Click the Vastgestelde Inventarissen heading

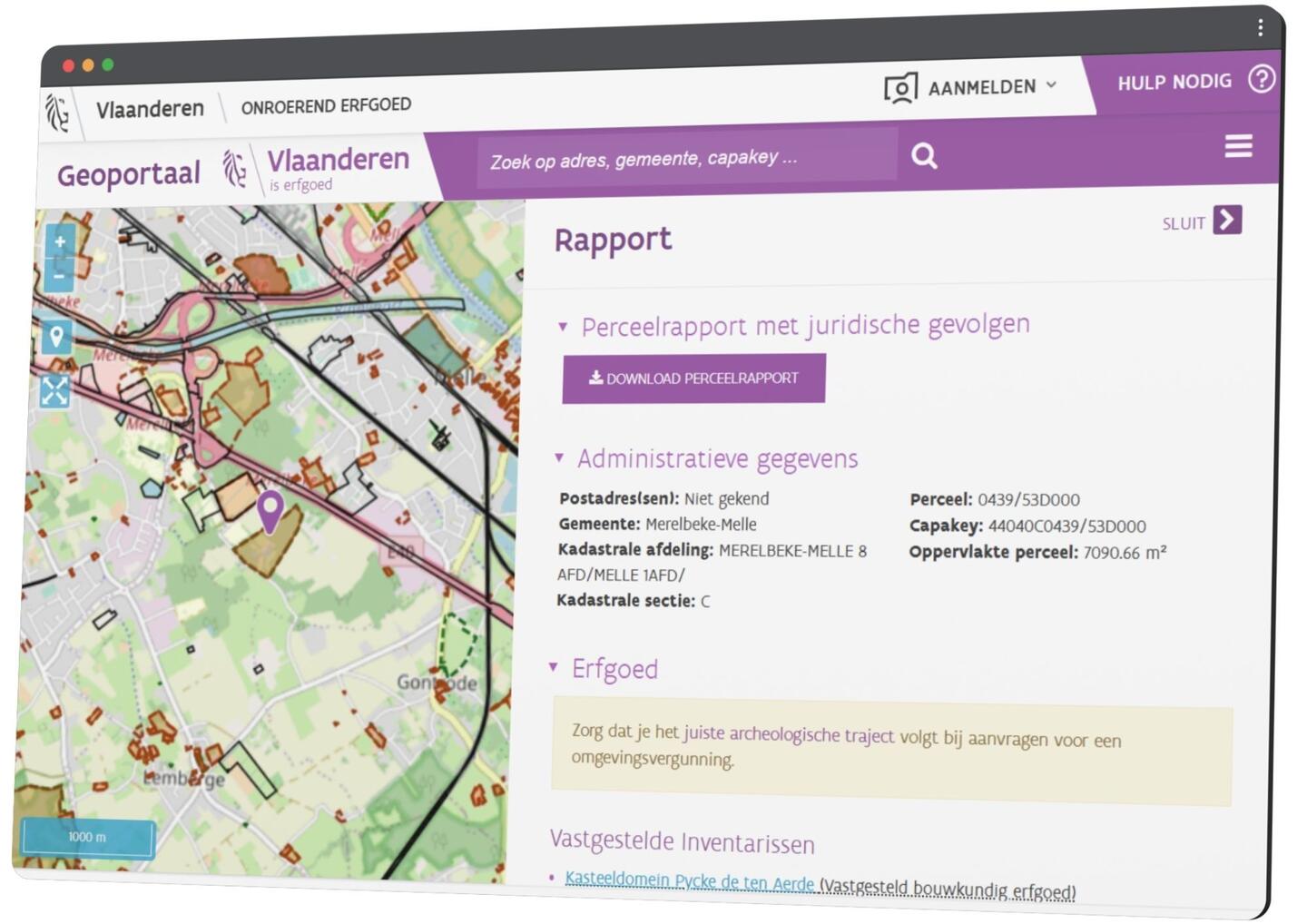(x=682, y=841)
